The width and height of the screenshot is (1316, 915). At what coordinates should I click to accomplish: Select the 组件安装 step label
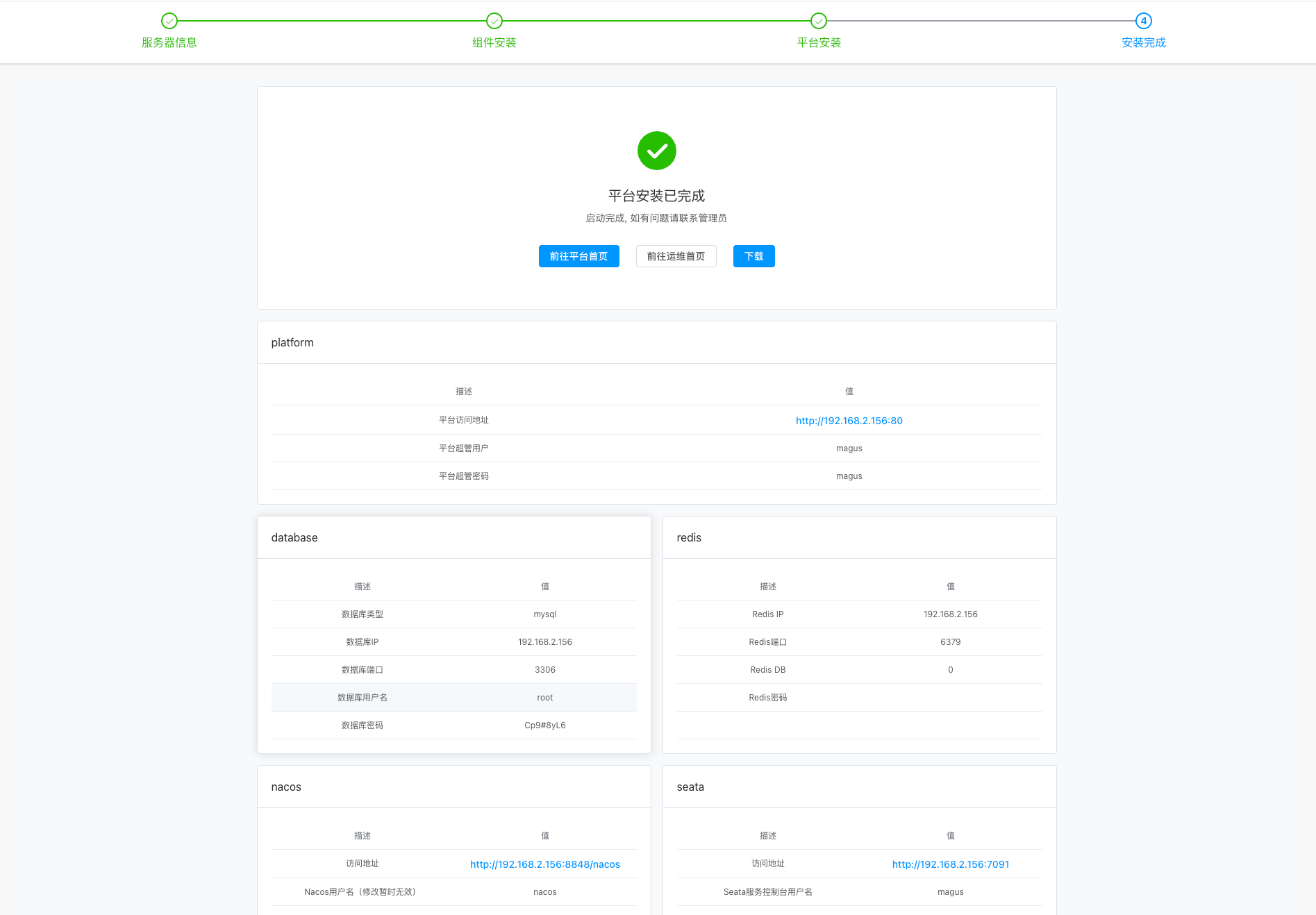point(494,43)
